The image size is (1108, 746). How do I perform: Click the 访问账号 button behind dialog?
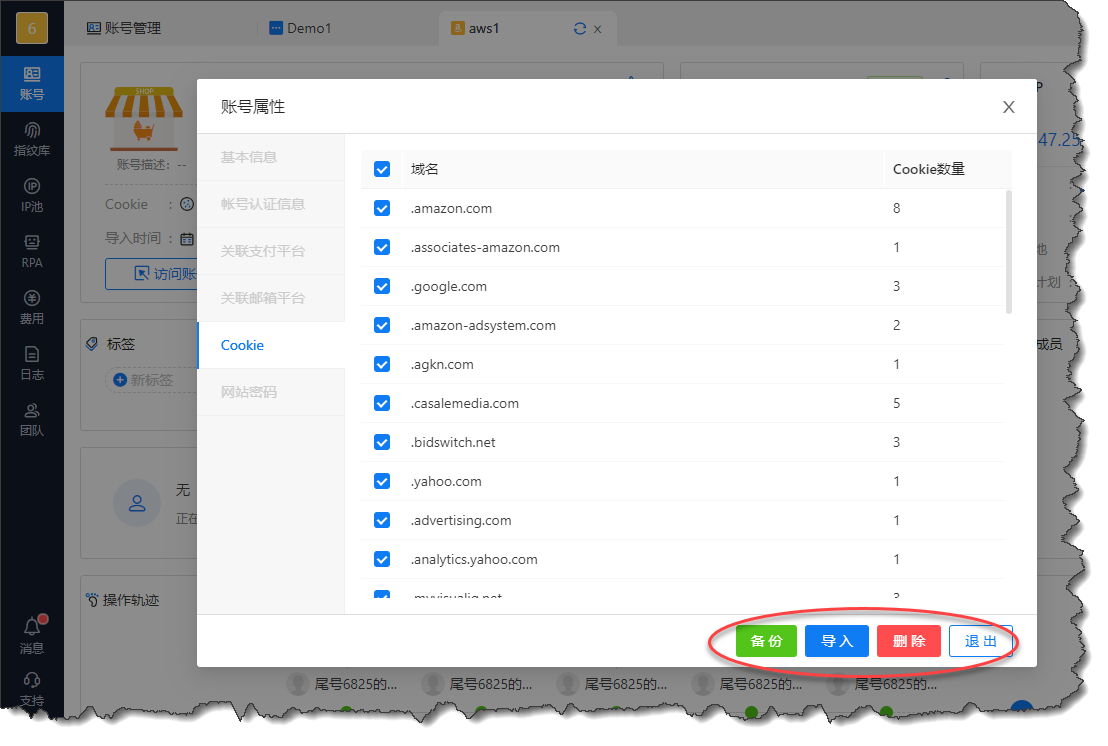(x=151, y=273)
